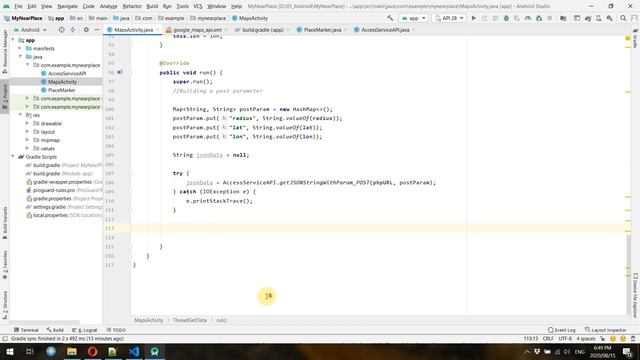Screen dimensions: 640x360
Task: Click the Attach Debugger to Android Process icon
Action: (539, 18)
